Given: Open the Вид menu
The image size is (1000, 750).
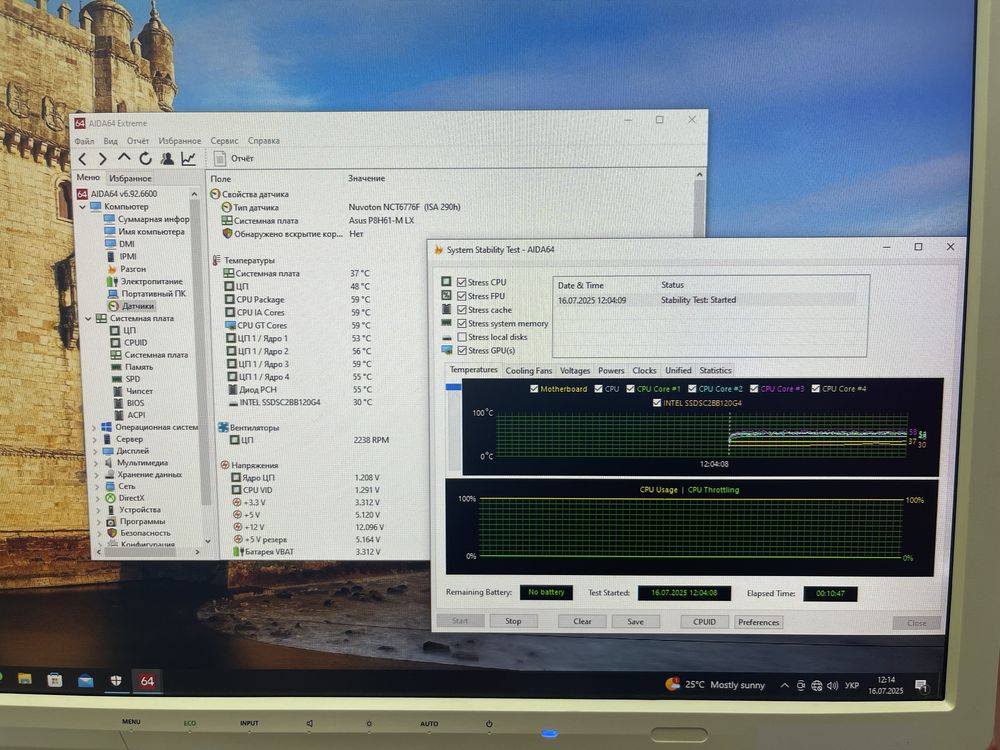Looking at the screenshot, I should 110,141.
